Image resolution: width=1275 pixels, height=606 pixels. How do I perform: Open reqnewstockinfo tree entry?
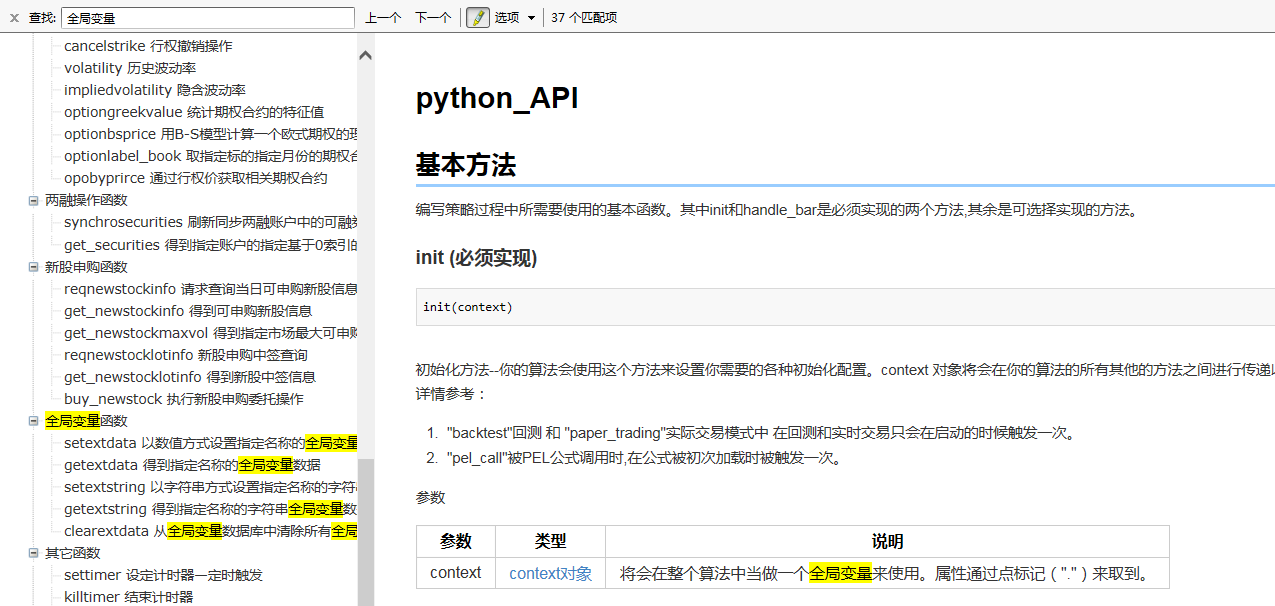point(211,289)
